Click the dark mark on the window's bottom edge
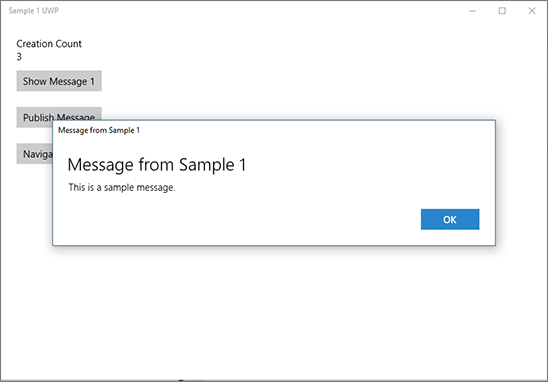Image resolution: width=548 pixels, height=382 pixels. pyautogui.click(x=181, y=380)
